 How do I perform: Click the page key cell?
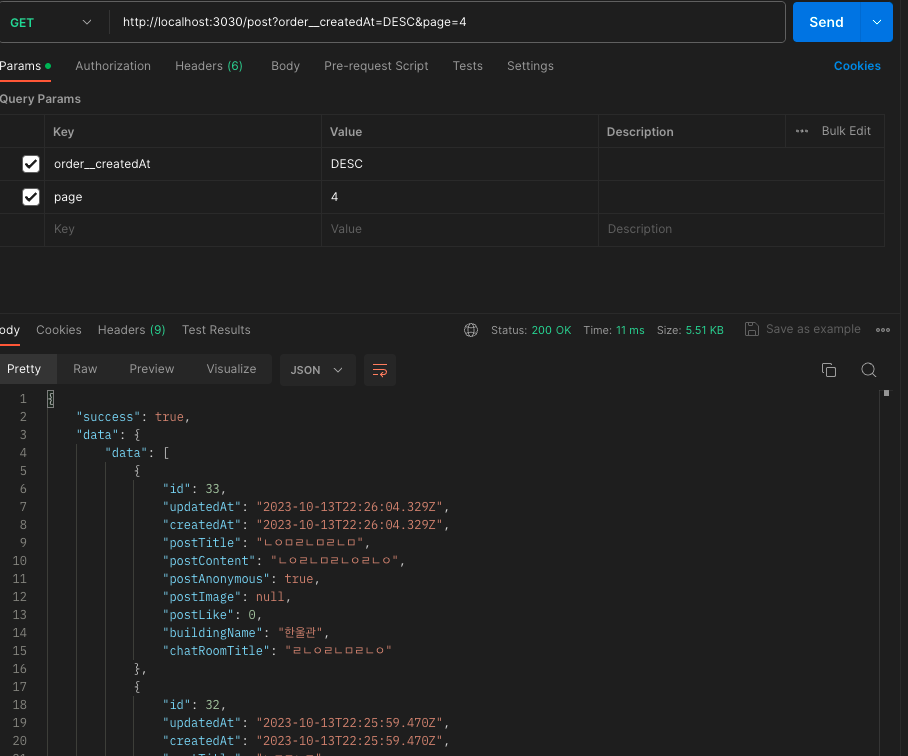coord(182,197)
